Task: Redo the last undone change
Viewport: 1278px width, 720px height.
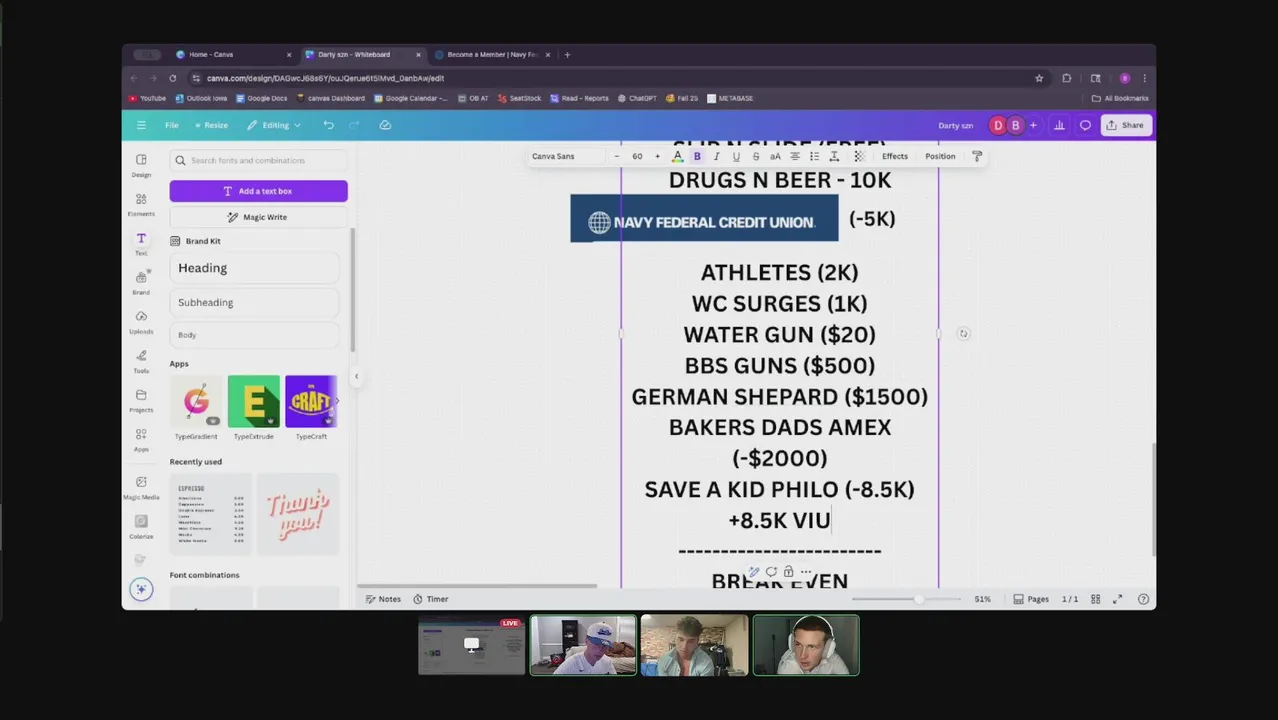Action: [353, 125]
